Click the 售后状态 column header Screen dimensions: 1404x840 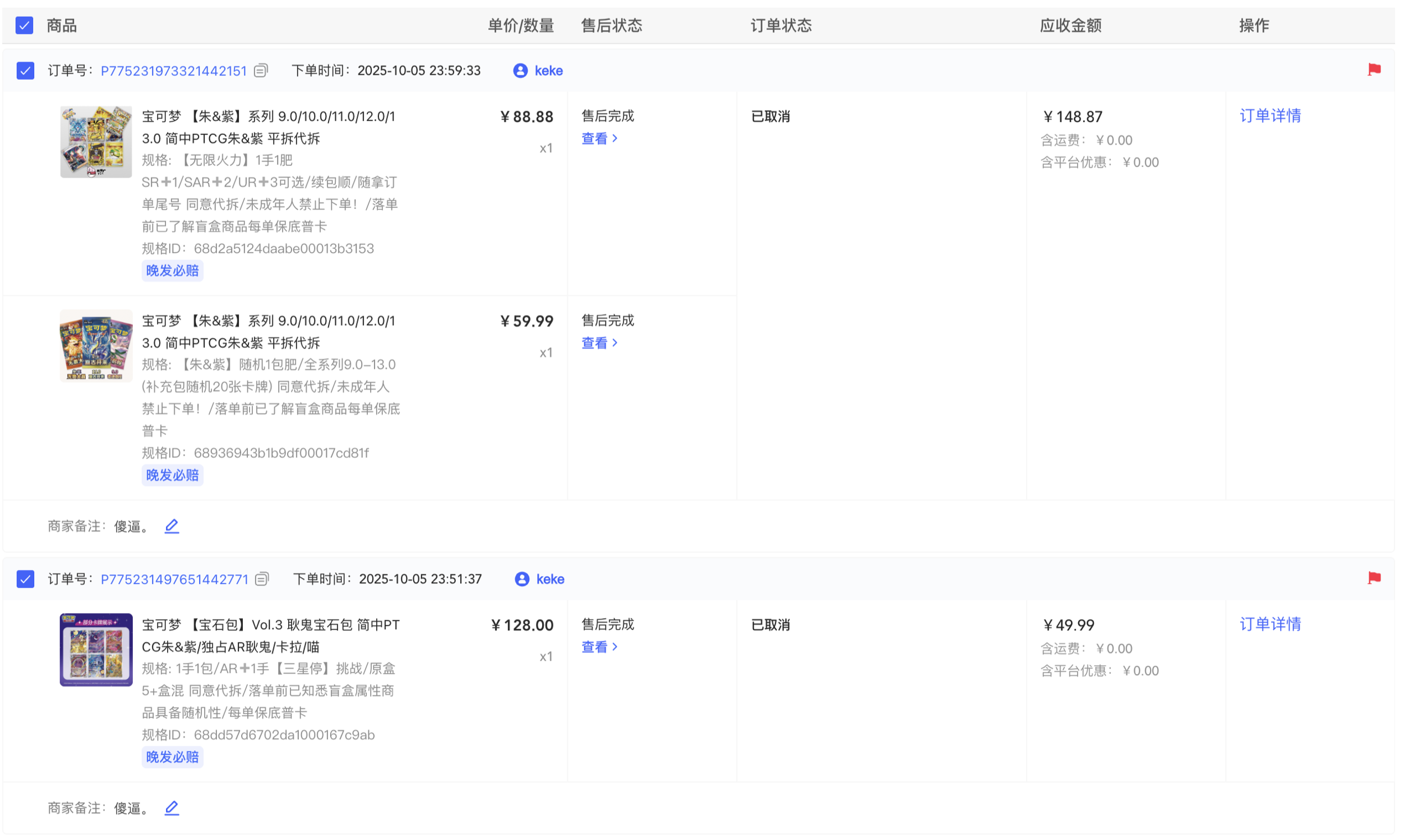tap(611, 25)
